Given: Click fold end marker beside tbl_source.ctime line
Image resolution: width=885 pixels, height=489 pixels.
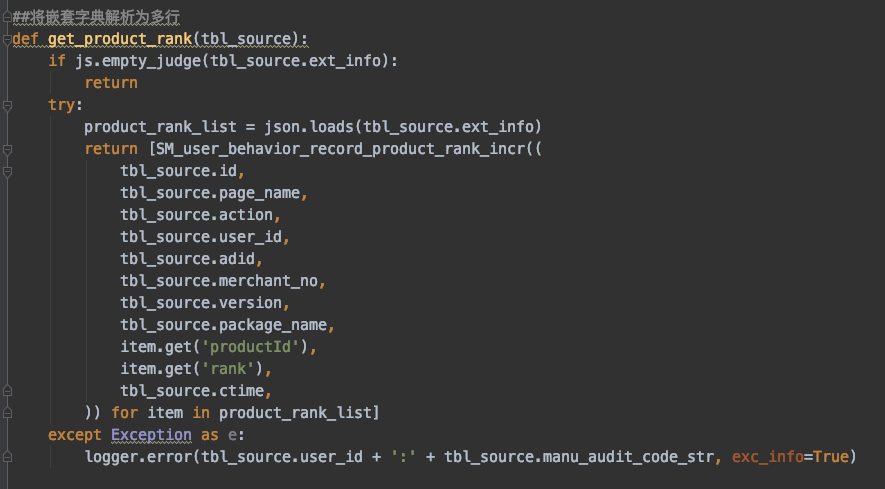Looking at the screenshot, I should tap(7, 390).
